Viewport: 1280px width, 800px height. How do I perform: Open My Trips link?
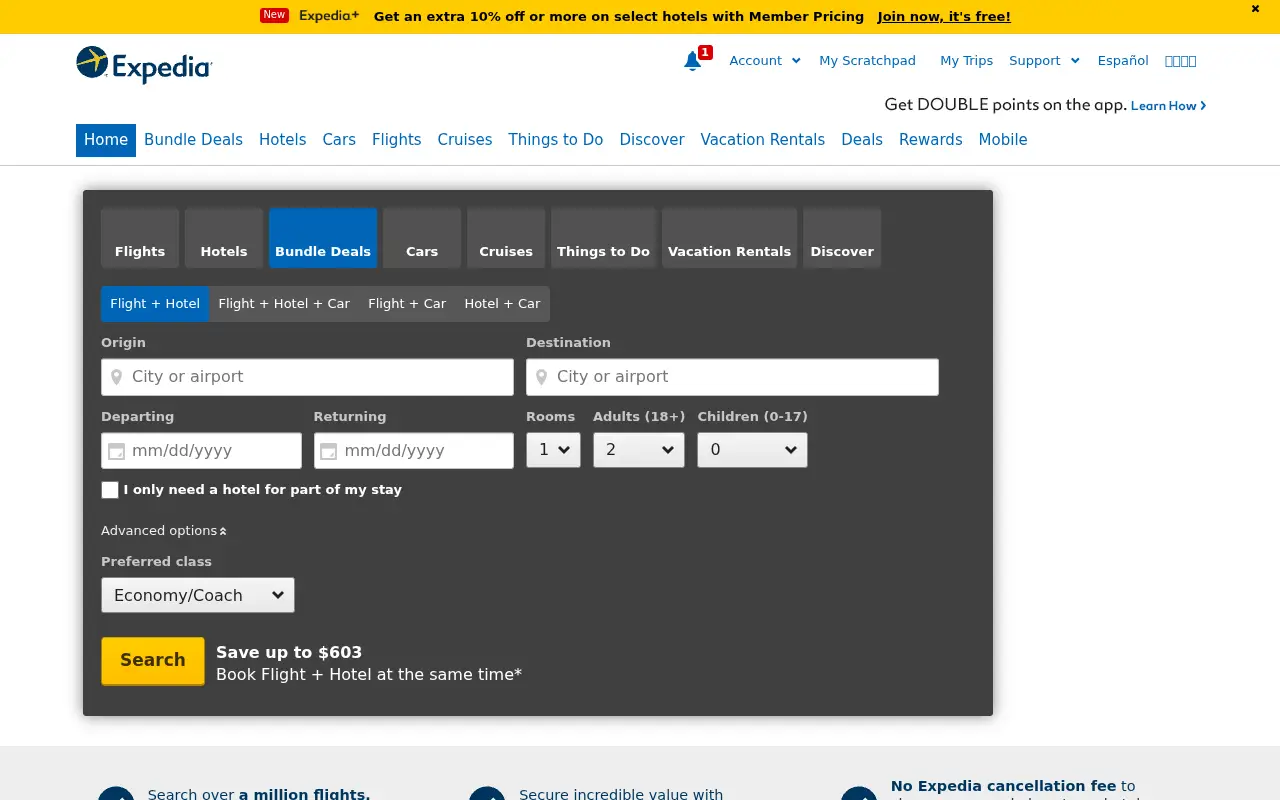[x=967, y=61]
